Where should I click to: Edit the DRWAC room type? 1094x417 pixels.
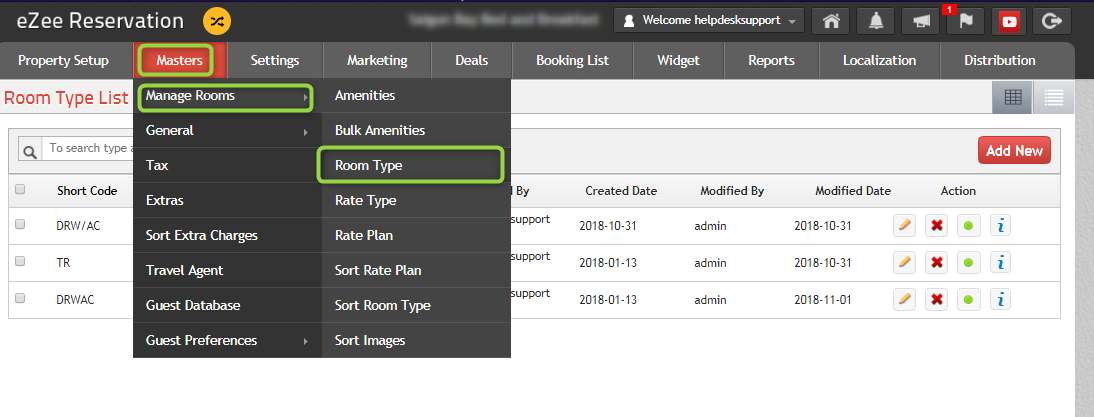pyautogui.click(x=904, y=300)
